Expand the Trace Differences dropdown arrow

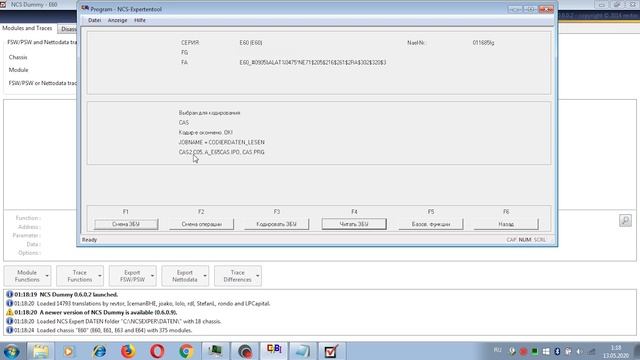click(258, 276)
